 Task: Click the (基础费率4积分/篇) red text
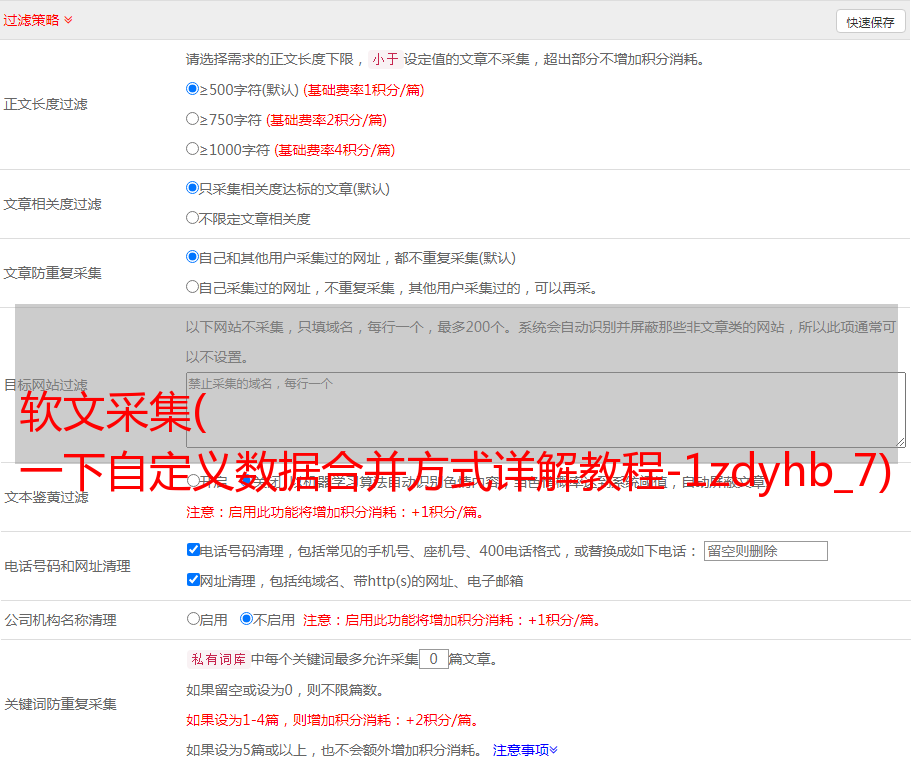point(334,150)
